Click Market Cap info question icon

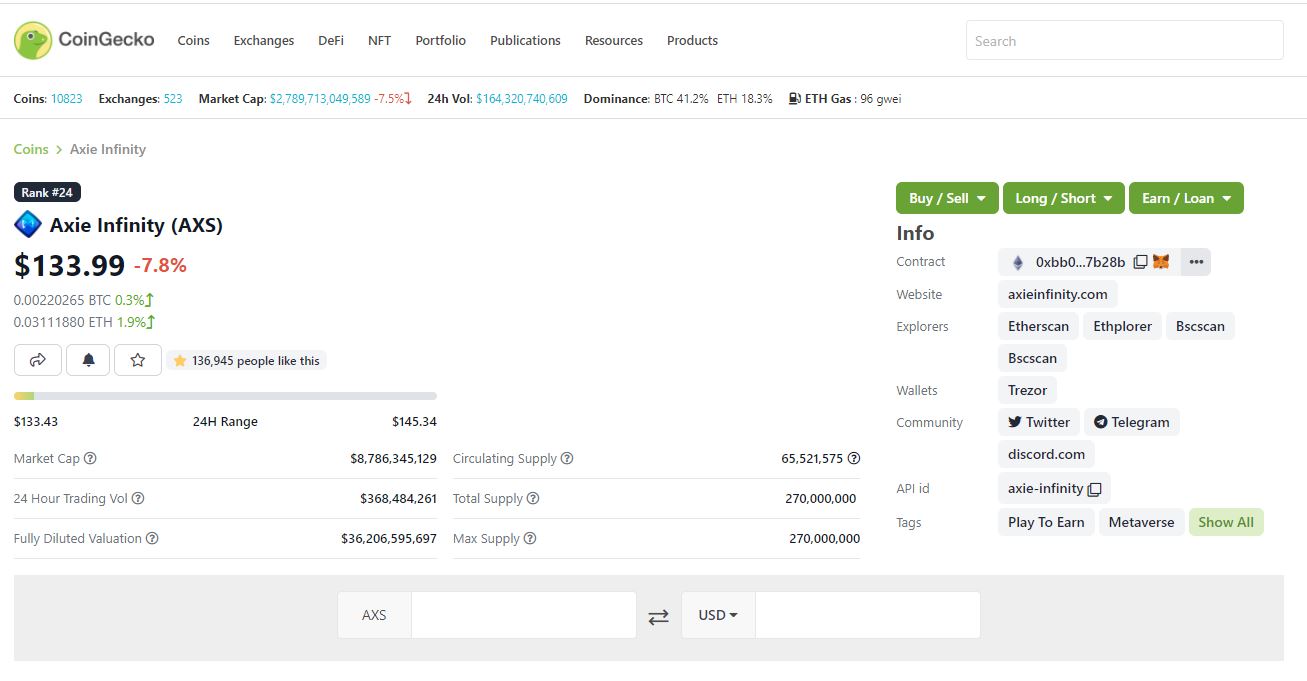(90, 458)
